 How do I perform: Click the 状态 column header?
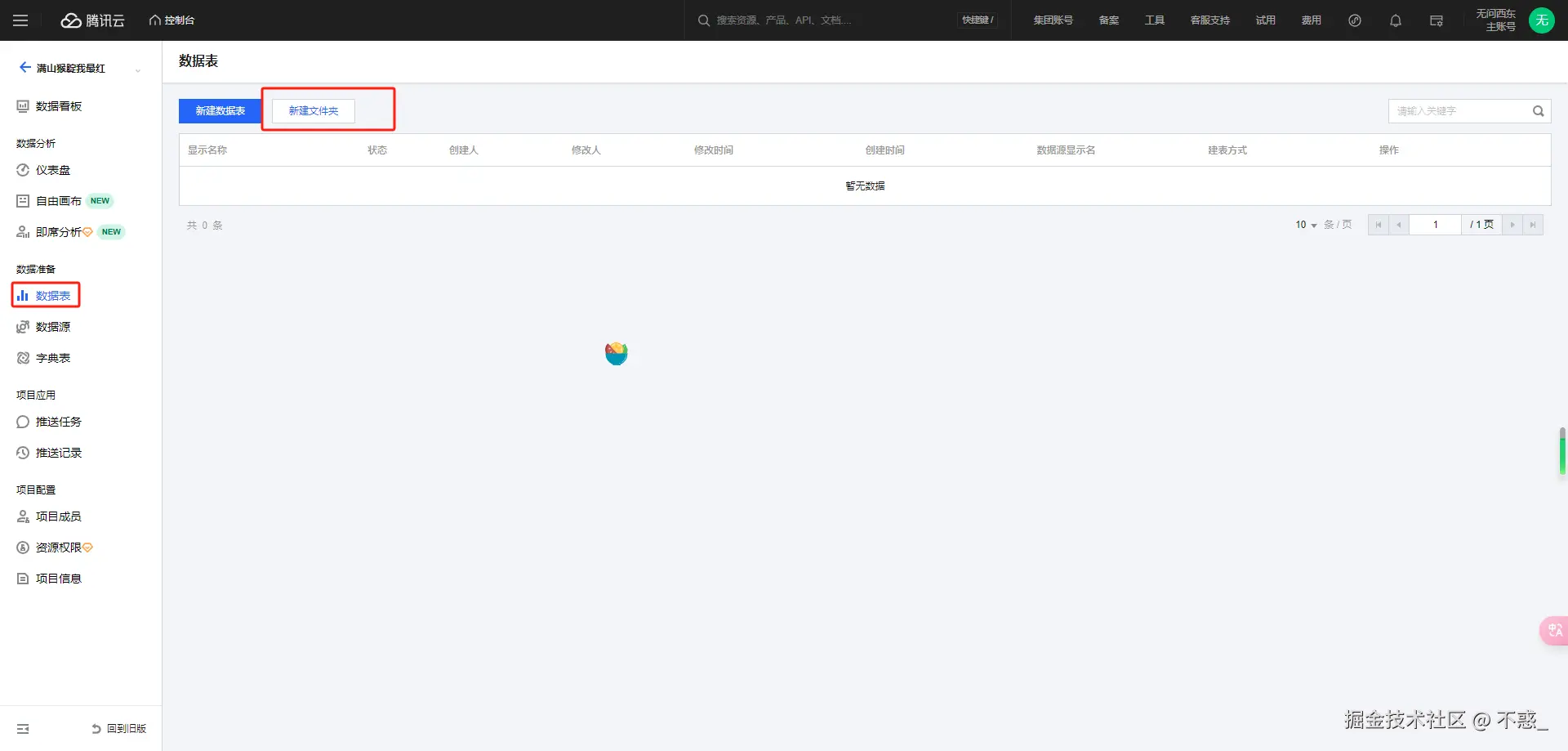(x=377, y=150)
